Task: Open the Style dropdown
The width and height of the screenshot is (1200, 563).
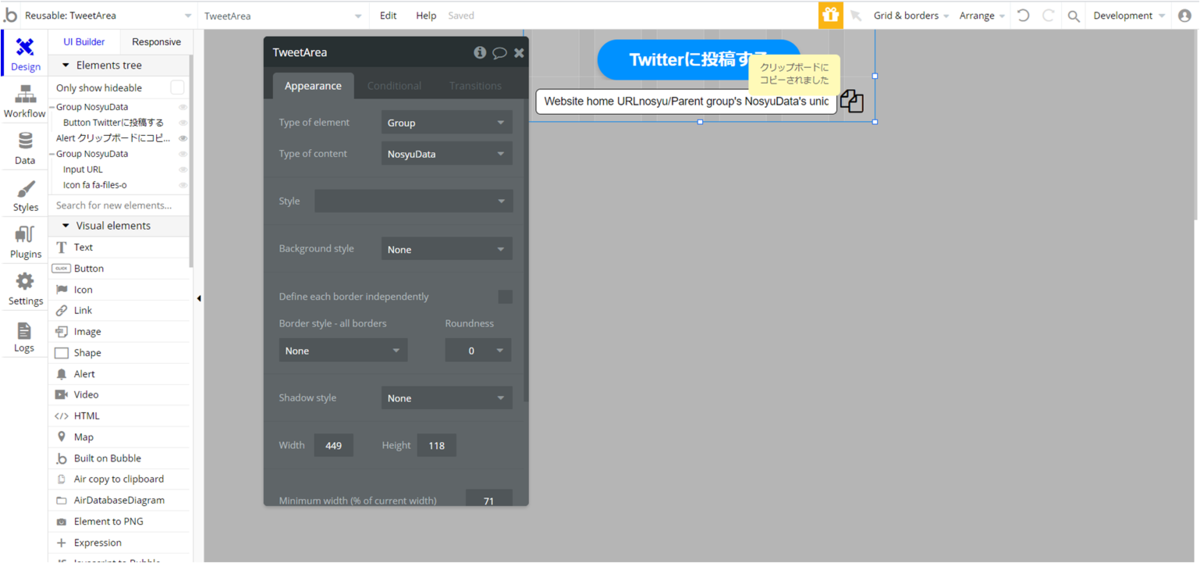Action: point(414,201)
